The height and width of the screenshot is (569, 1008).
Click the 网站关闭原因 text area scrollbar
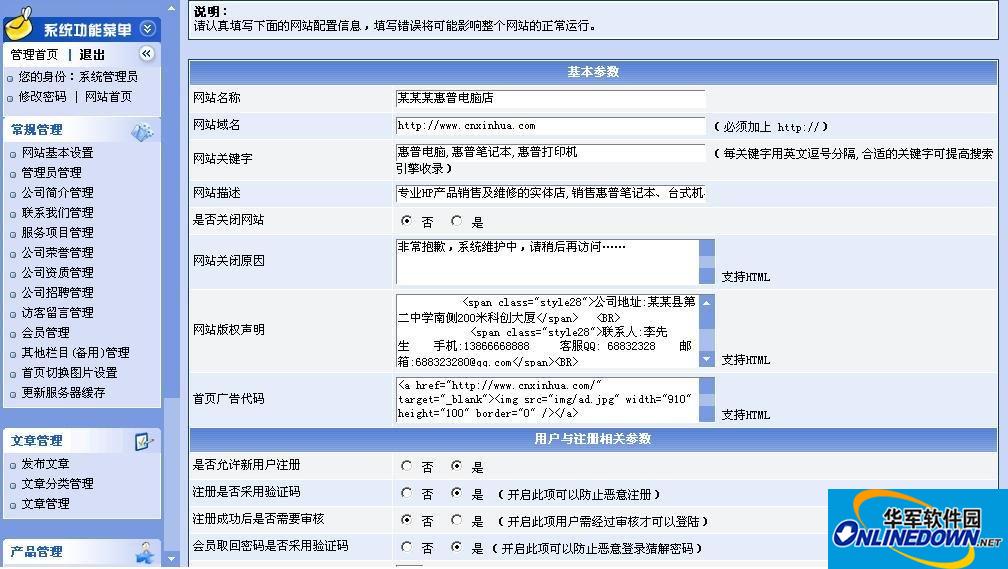(x=706, y=262)
